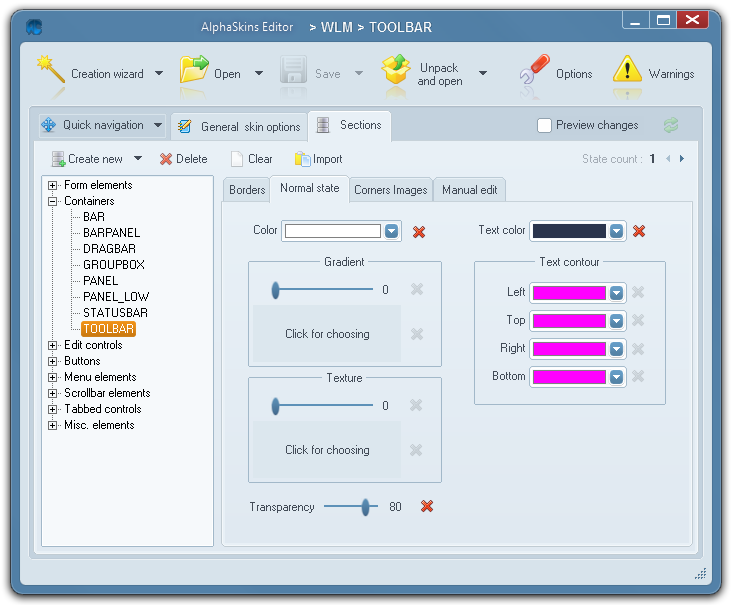The image size is (731, 605).
Task: Click Gradient's Click for choosing area
Action: (327, 334)
